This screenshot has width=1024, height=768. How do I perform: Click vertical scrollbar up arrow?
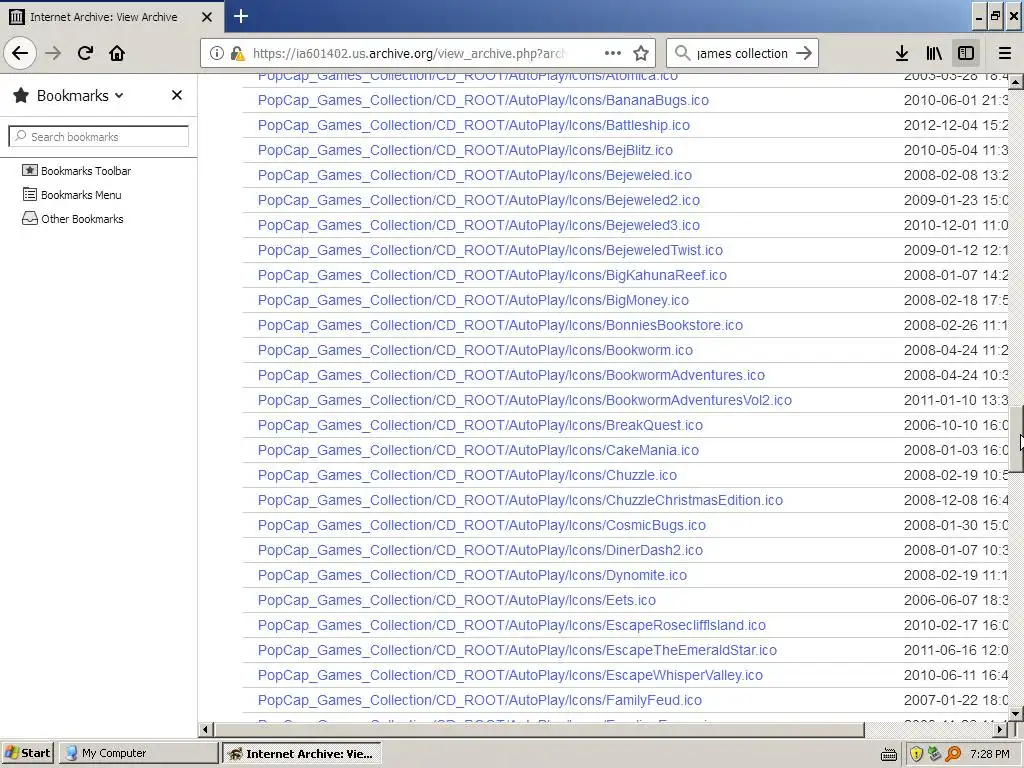coord(1016,82)
